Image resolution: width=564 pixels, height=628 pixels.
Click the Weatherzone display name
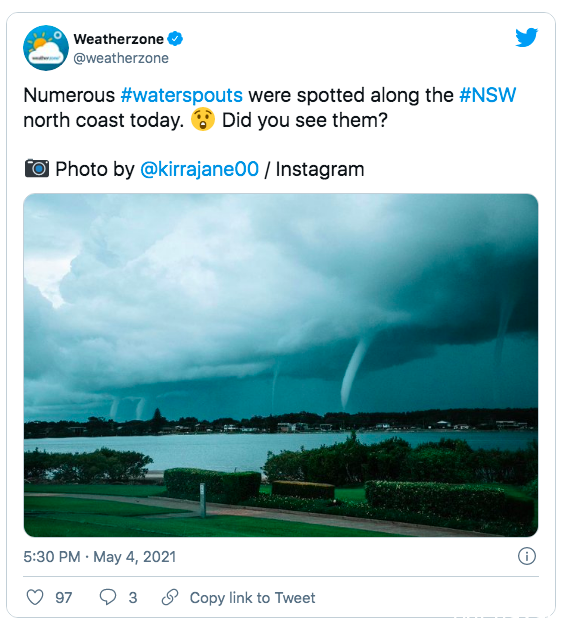(119, 39)
